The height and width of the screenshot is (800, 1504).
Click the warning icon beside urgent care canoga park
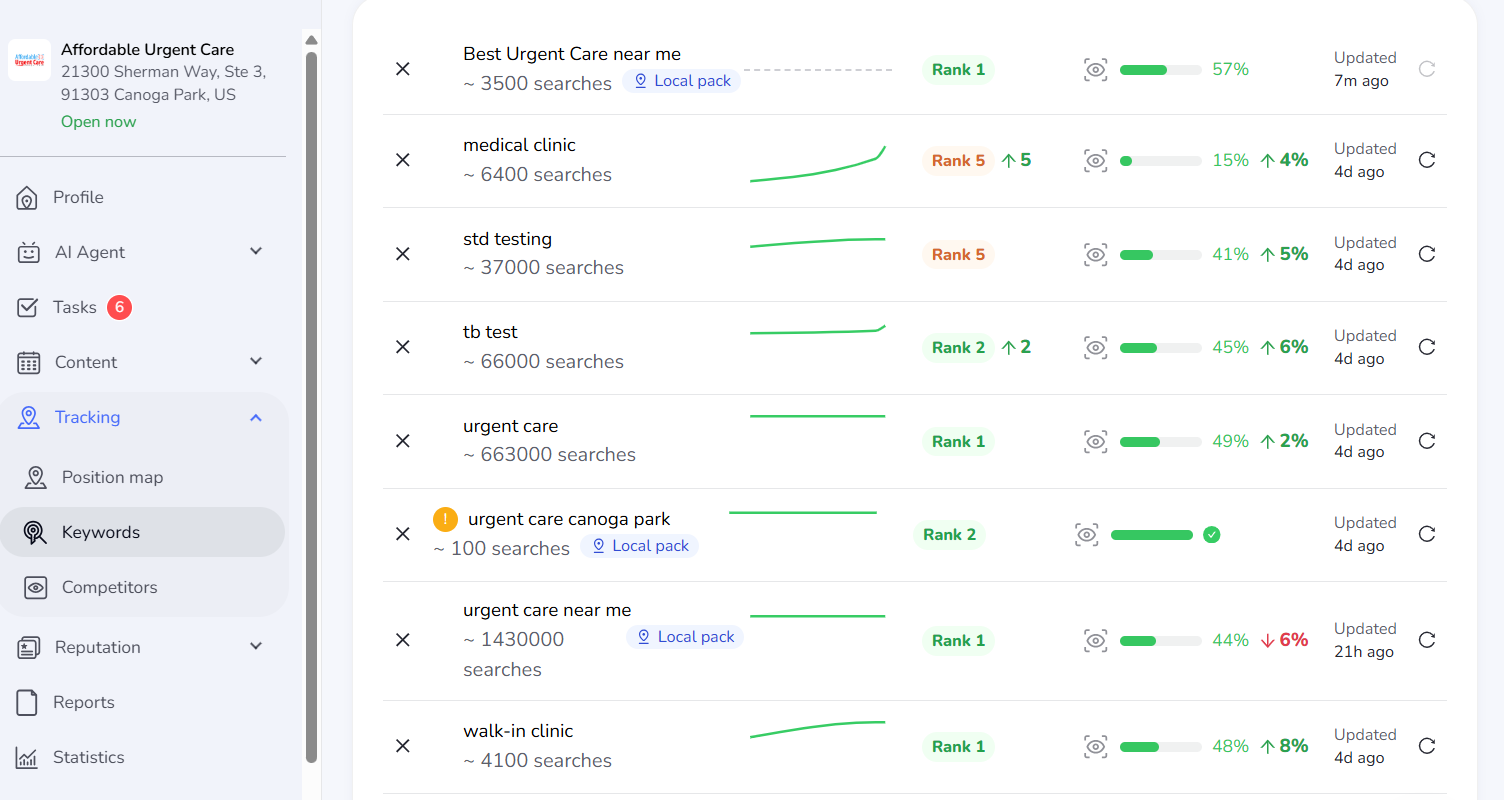click(445, 519)
